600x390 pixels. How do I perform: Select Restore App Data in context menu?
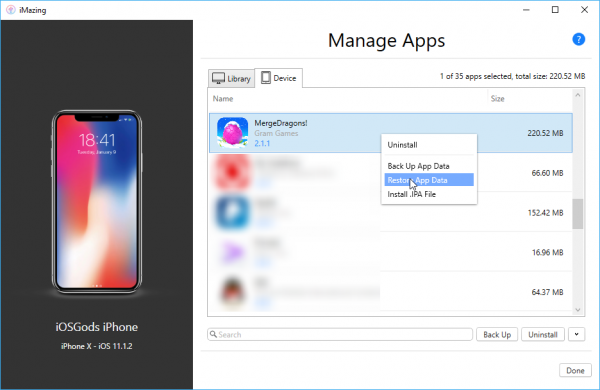(x=429, y=180)
